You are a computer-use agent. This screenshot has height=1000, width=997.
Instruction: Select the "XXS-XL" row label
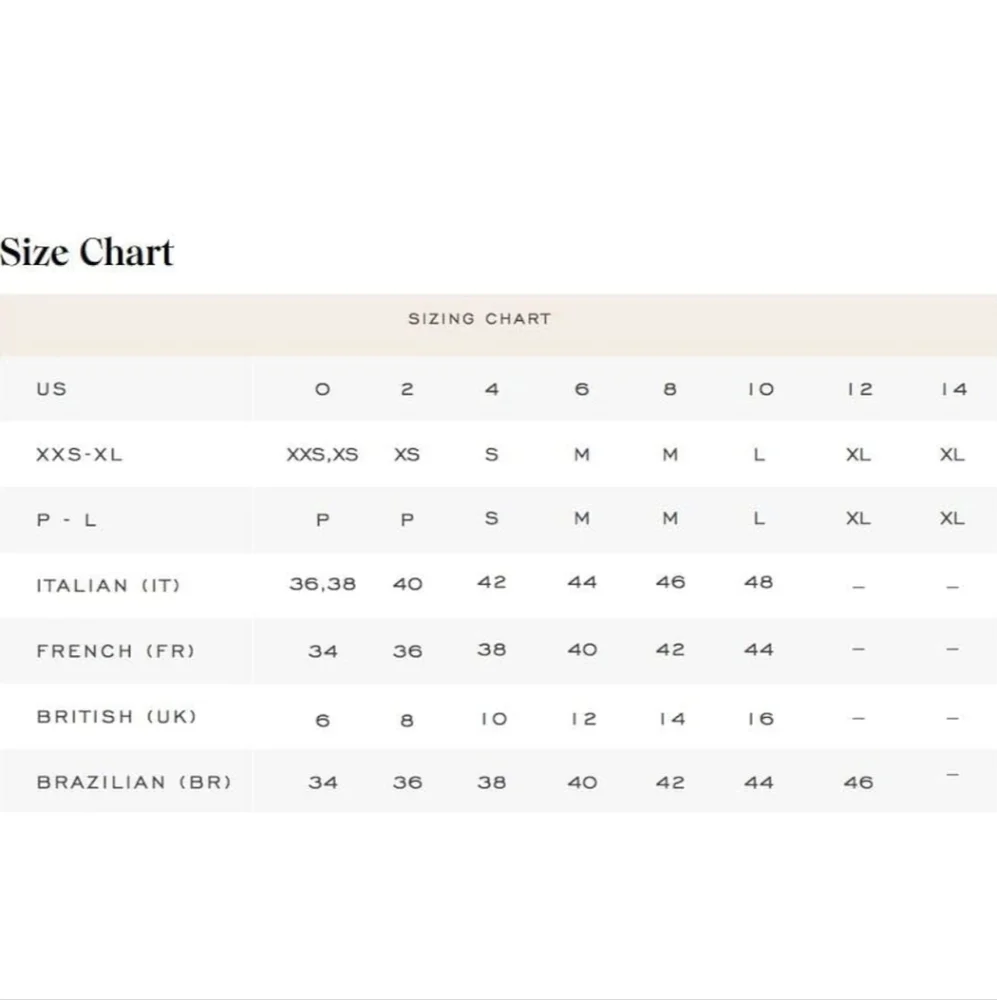coord(79,455)
